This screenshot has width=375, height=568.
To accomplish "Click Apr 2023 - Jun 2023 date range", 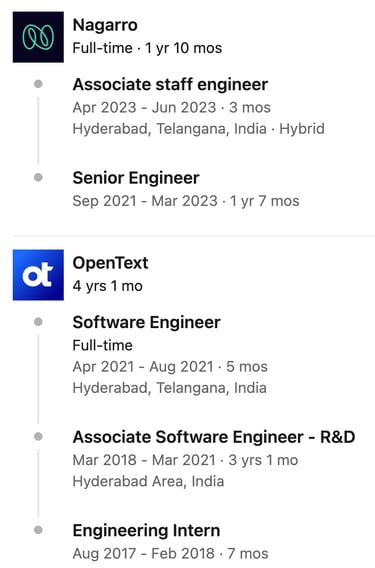I will pyautogui.click(x=144, y=108).
